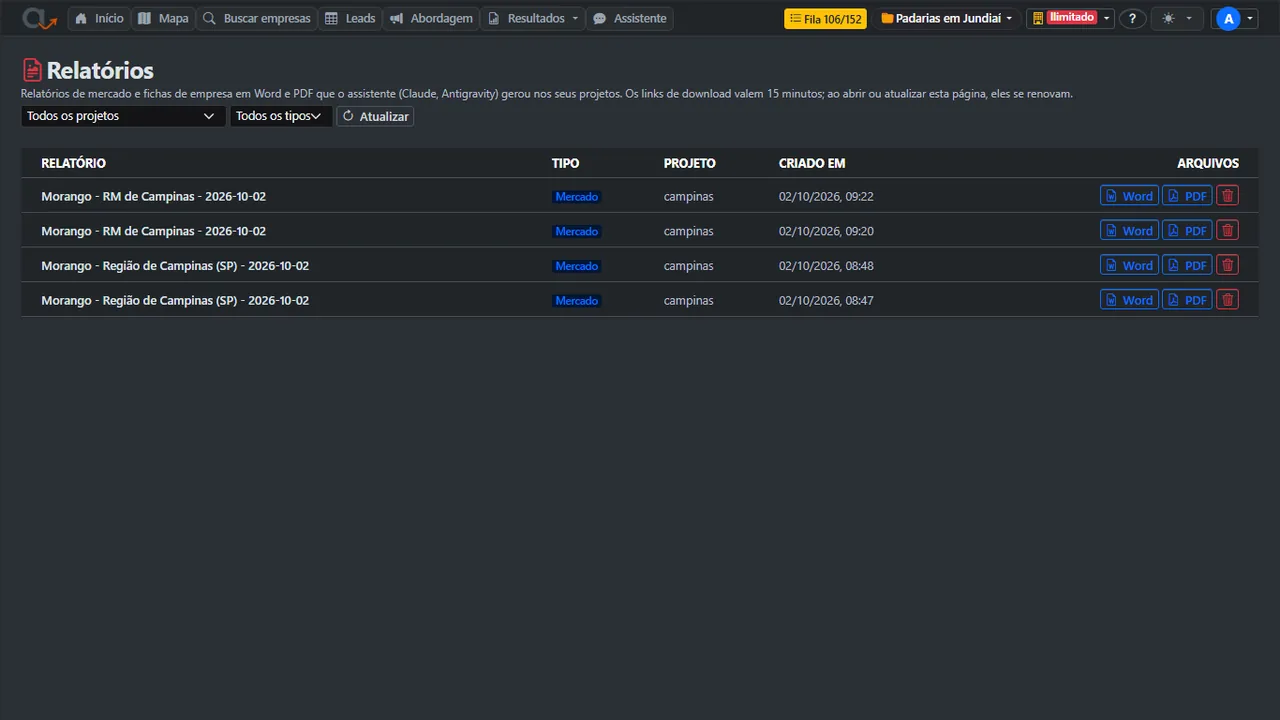Download Word file for the 08:47 report

coord(1129,299)
